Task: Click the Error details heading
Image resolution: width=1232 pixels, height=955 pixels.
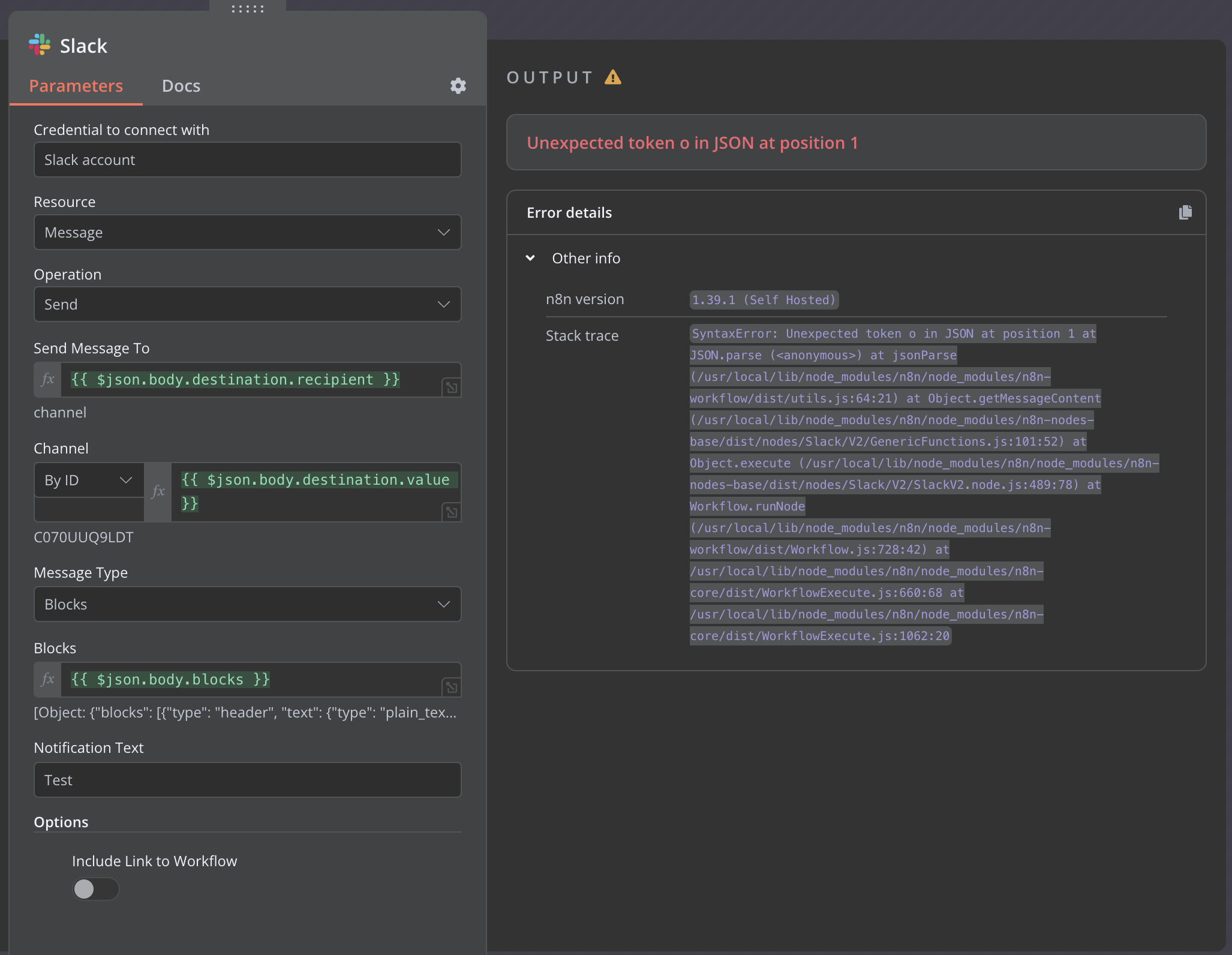Action: pos(569,212)
